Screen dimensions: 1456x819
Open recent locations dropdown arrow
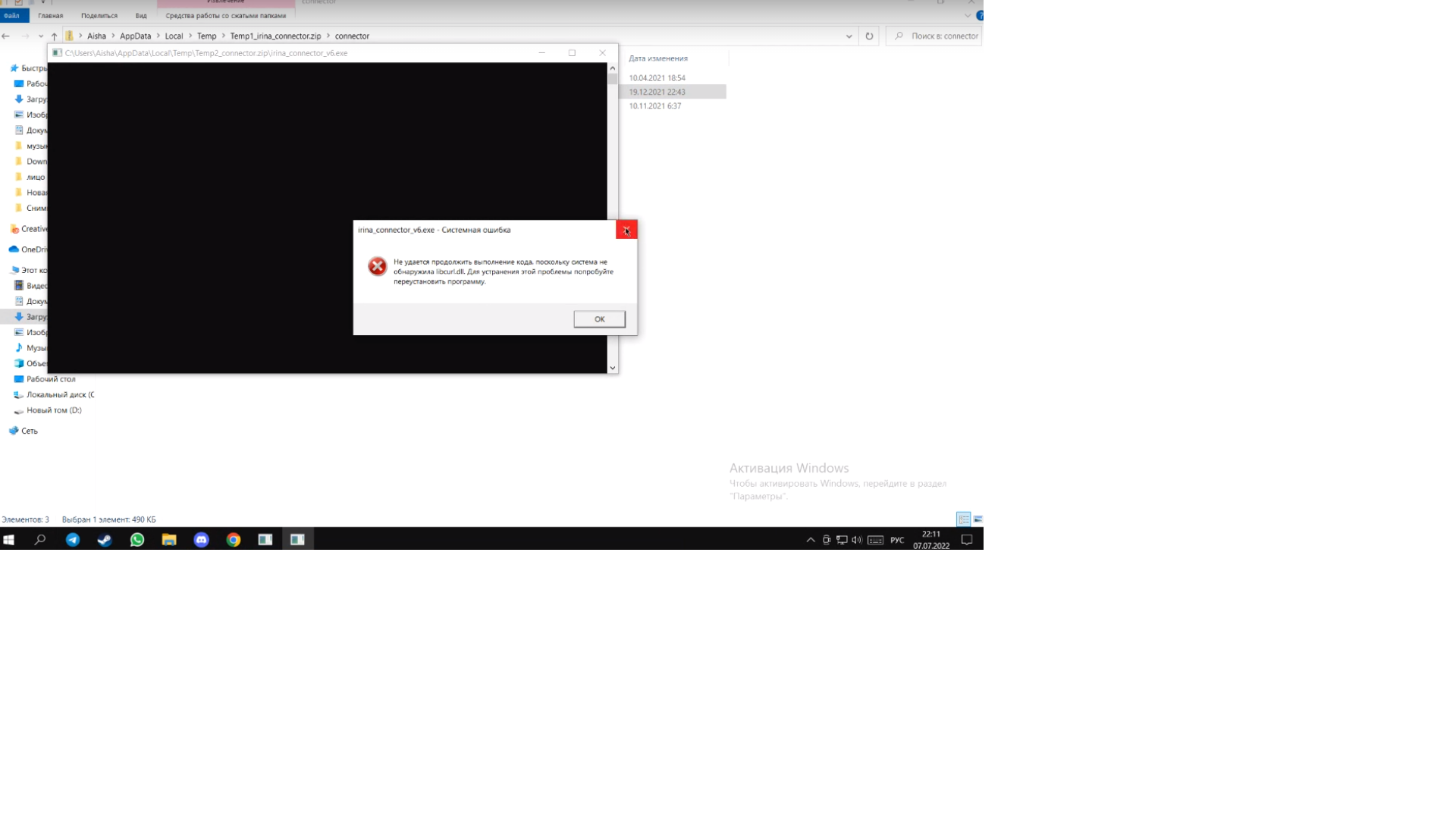(x=40, y=36)
